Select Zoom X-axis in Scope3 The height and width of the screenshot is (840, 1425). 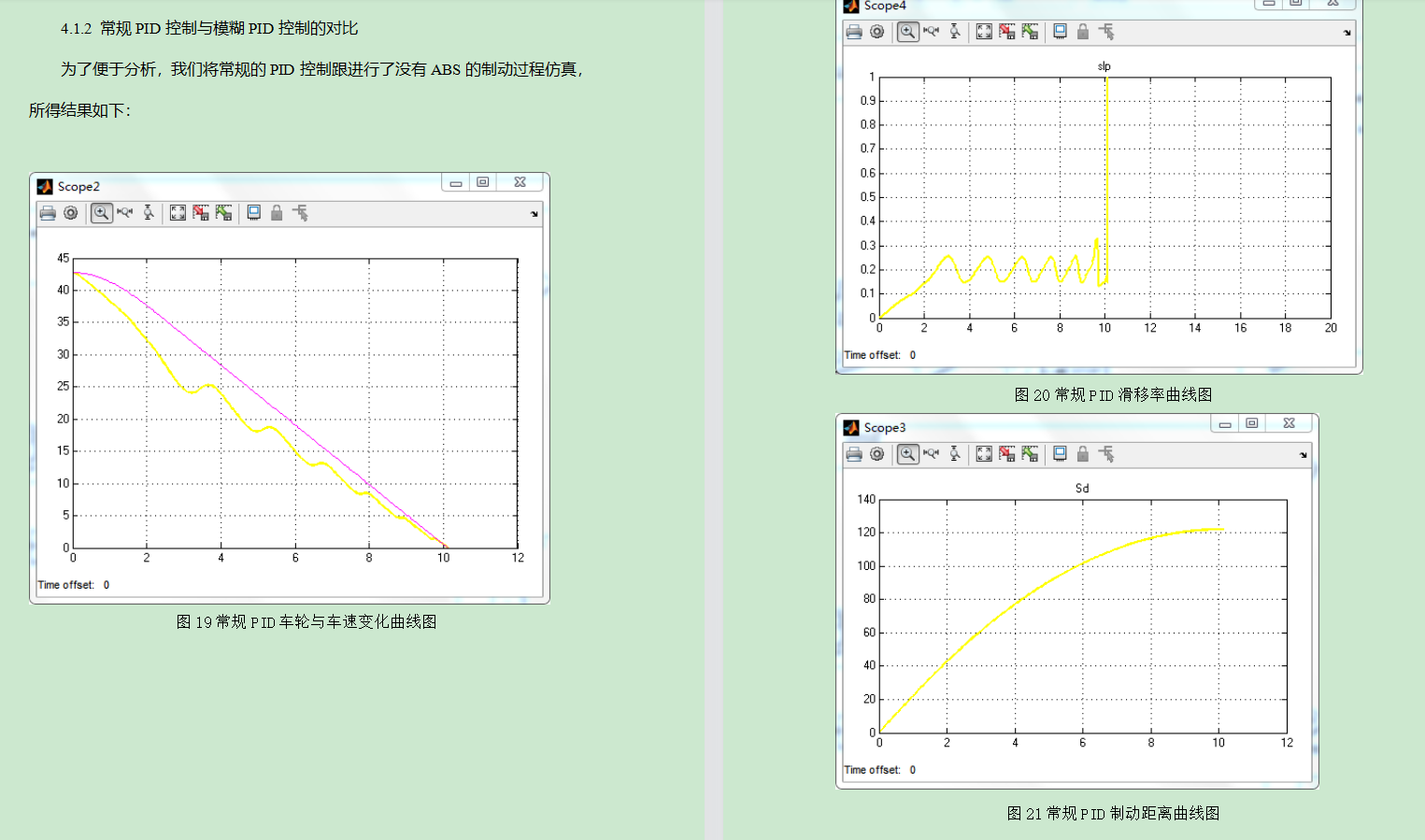(931, 454)
